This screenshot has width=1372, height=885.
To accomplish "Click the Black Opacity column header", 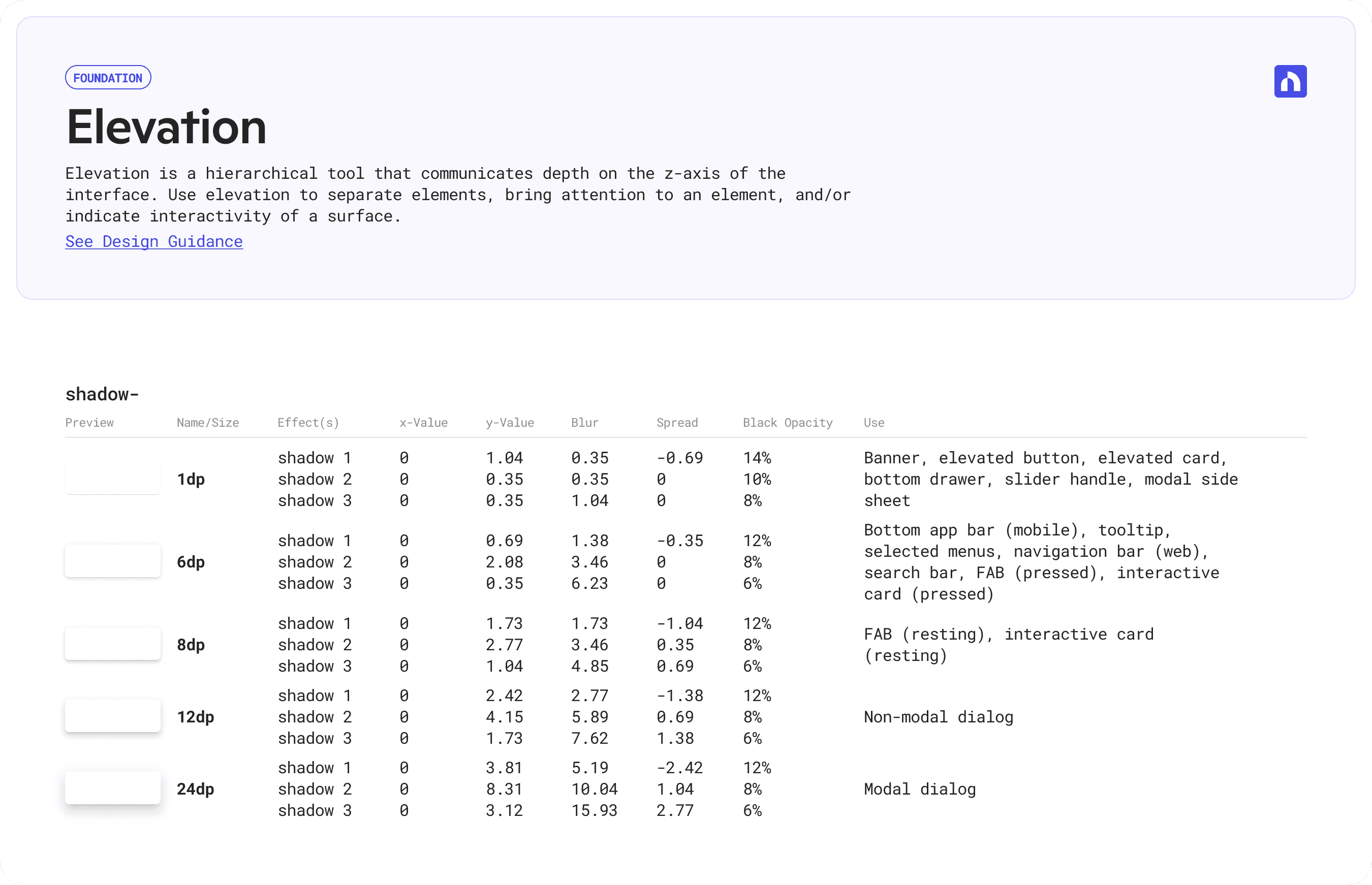I will click(787, 423).
